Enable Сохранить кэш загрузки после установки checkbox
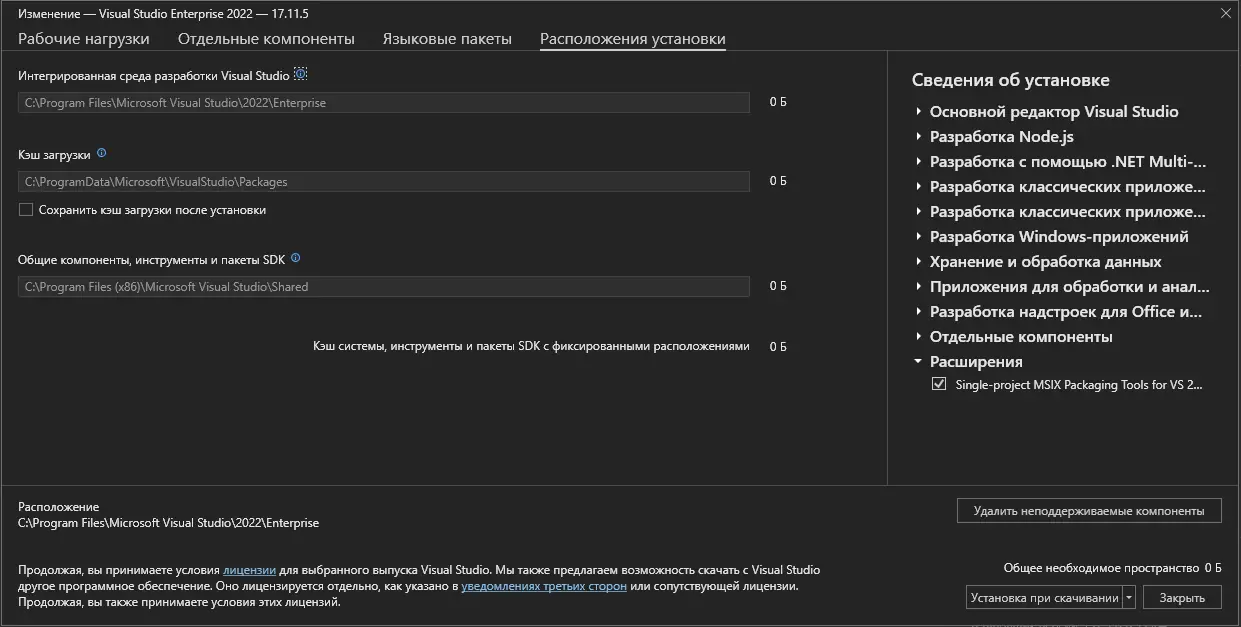This screenshot has width=1241, height=627. [26, 210]
